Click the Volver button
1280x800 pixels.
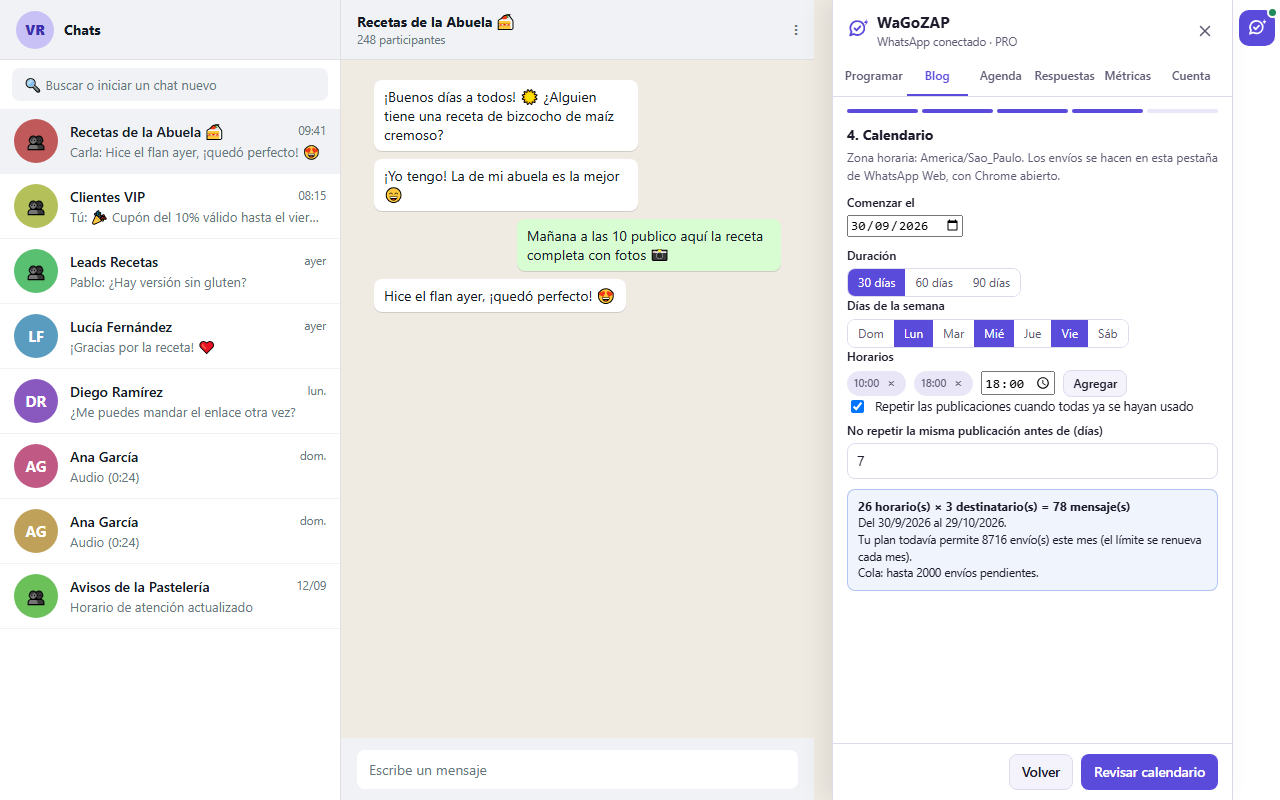1041,772
